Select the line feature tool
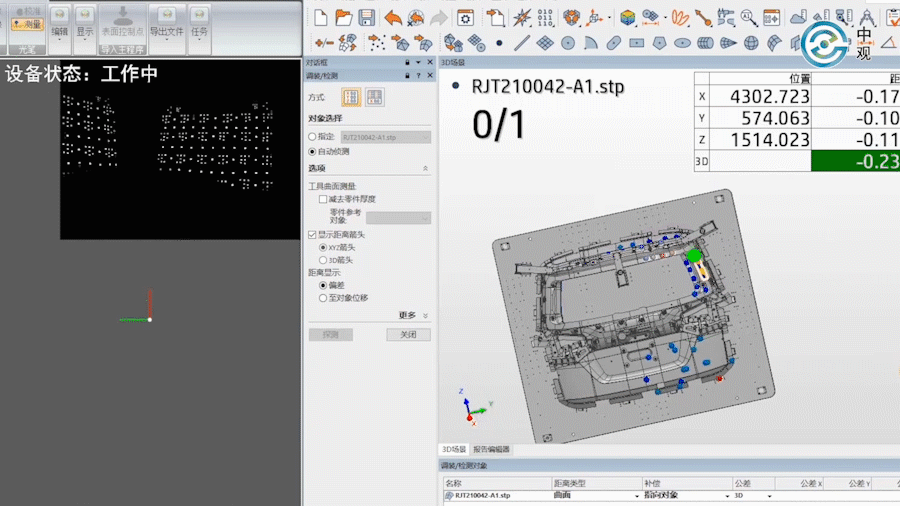Viewport: 900px width, 506px height. tap(522, 43)
